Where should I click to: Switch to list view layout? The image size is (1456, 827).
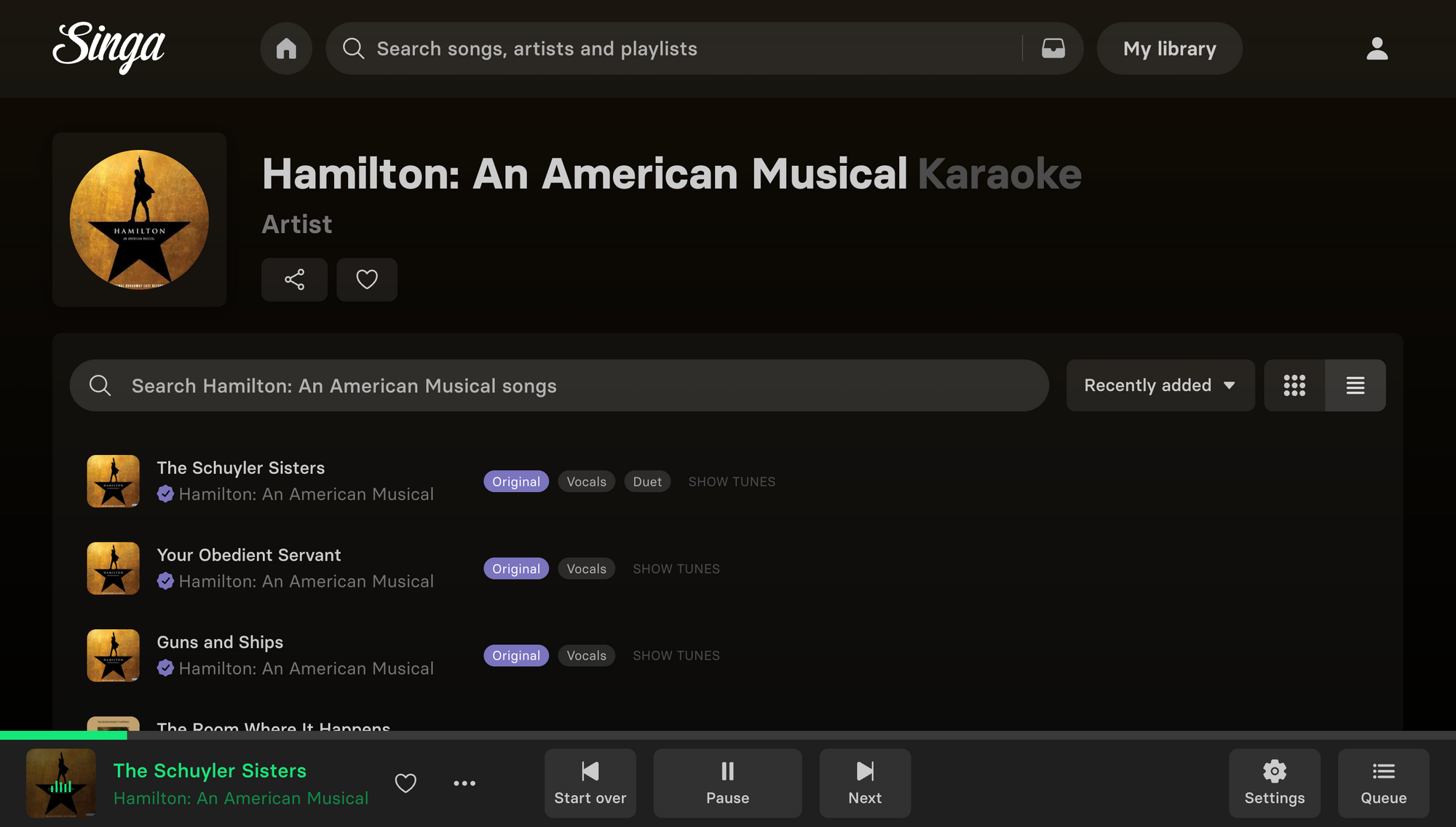1355,385
